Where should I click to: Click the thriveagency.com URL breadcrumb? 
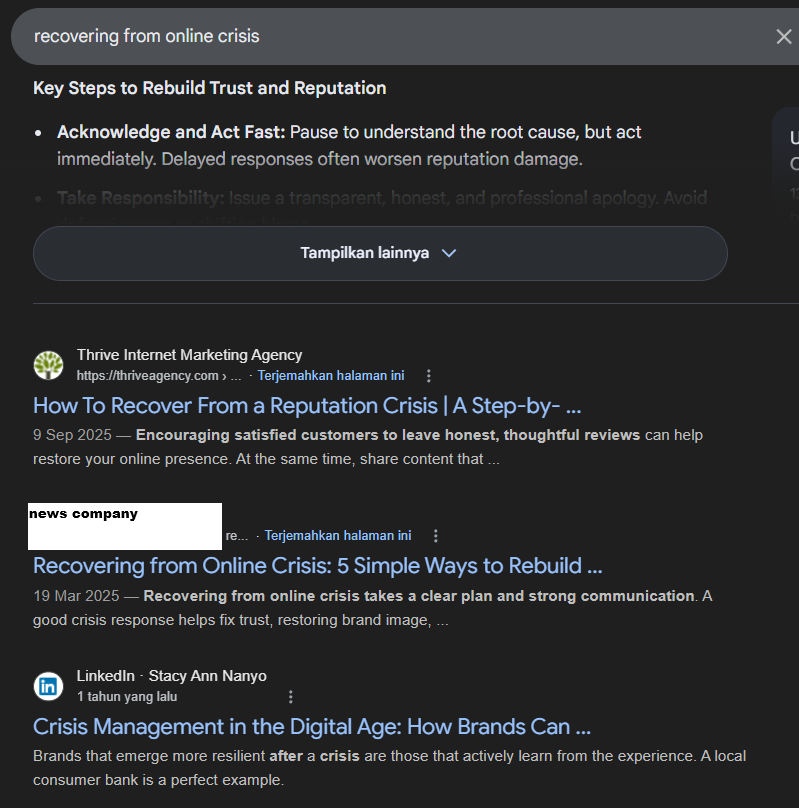coord(158,376)
